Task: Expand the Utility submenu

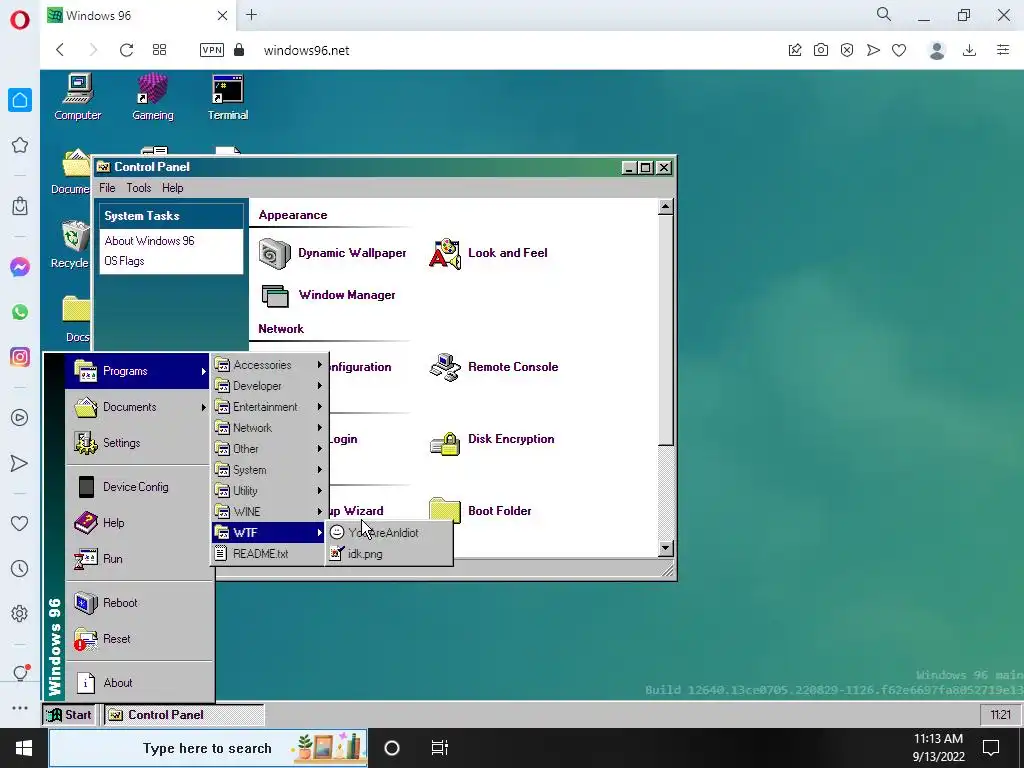Action: [x=269, y=490]
